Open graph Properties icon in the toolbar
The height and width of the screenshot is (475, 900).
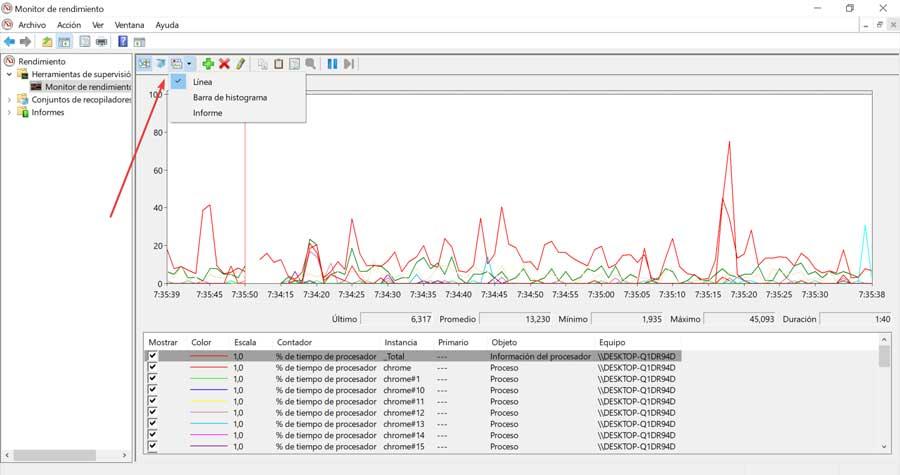294,64
